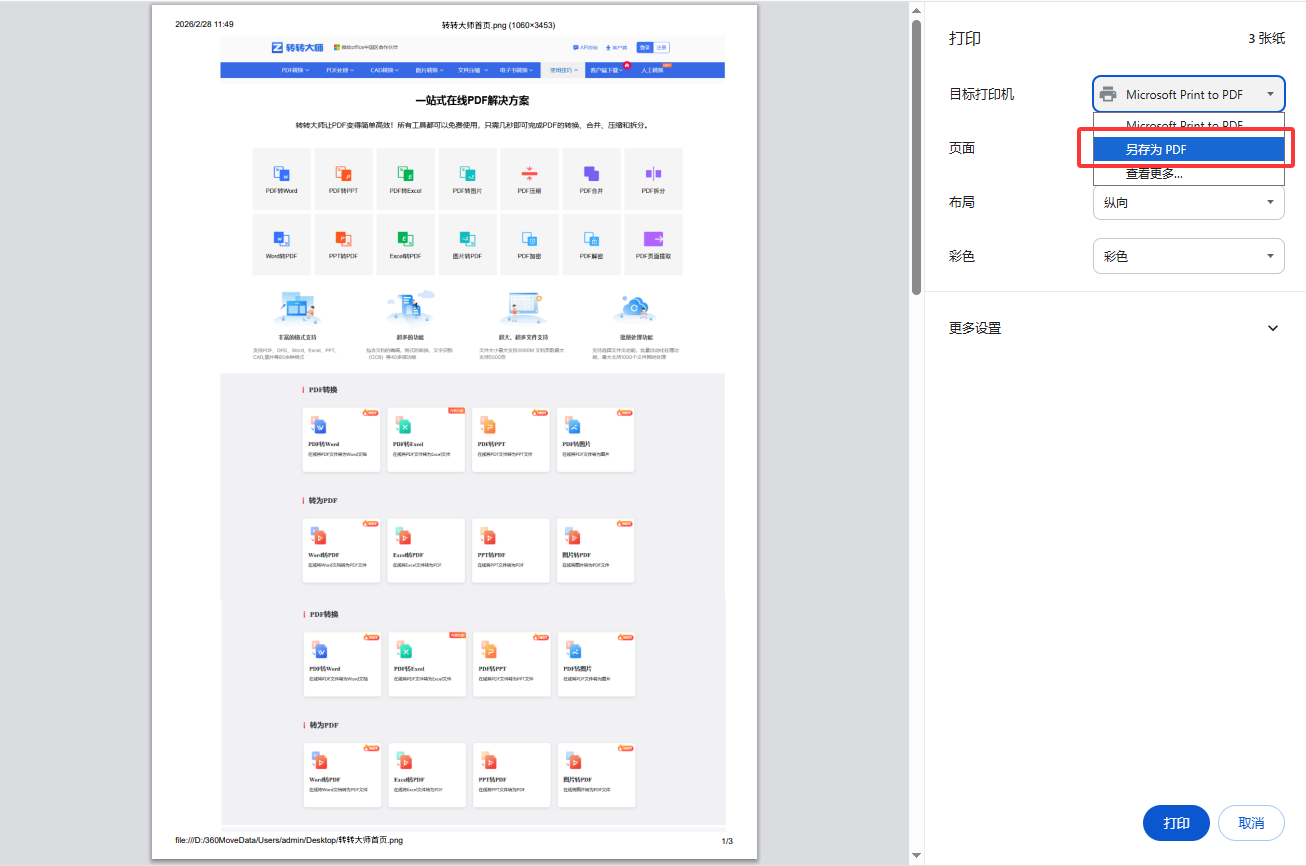This screenshot has height=866, width=1306.
Task: Click the PDF转Word icon in preview
Action: click(281, 174)
